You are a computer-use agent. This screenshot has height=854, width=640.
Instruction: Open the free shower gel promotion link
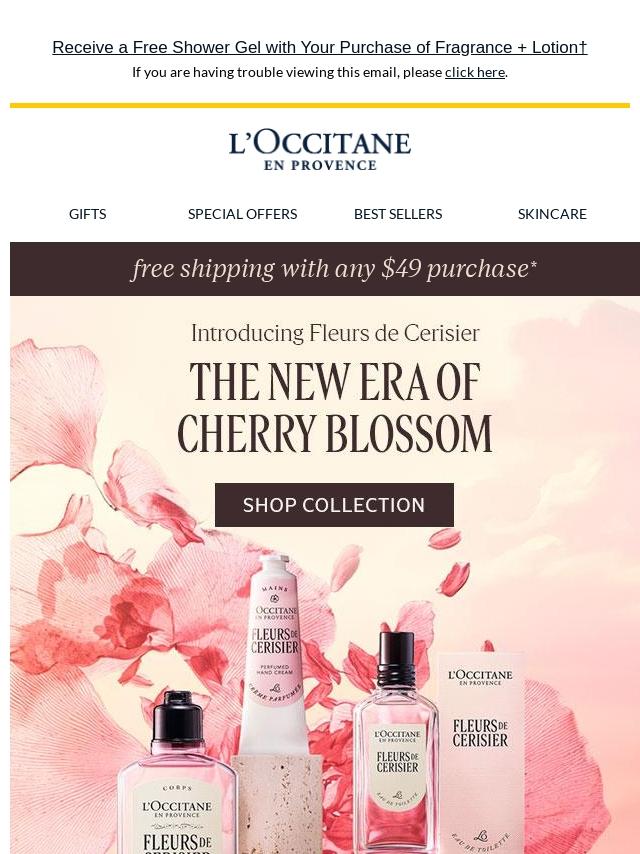coord(319,47)
